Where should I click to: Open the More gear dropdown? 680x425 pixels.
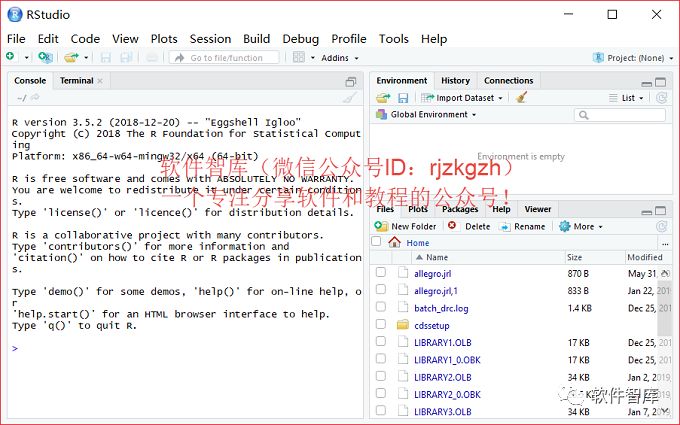pos(581,226)
